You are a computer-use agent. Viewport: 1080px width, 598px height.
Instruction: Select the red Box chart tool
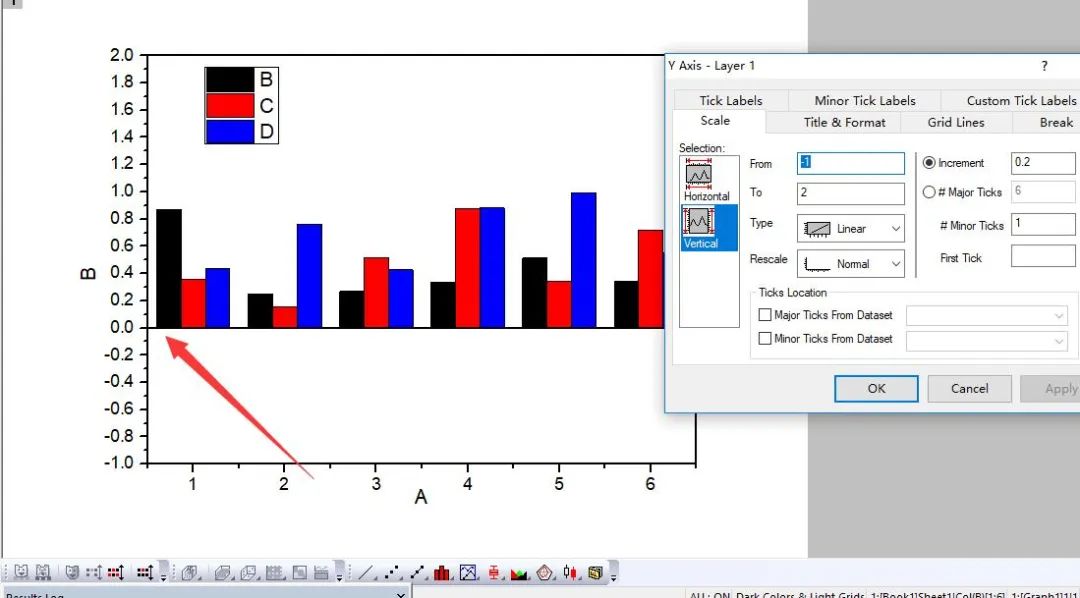click(x=494, y=573)
